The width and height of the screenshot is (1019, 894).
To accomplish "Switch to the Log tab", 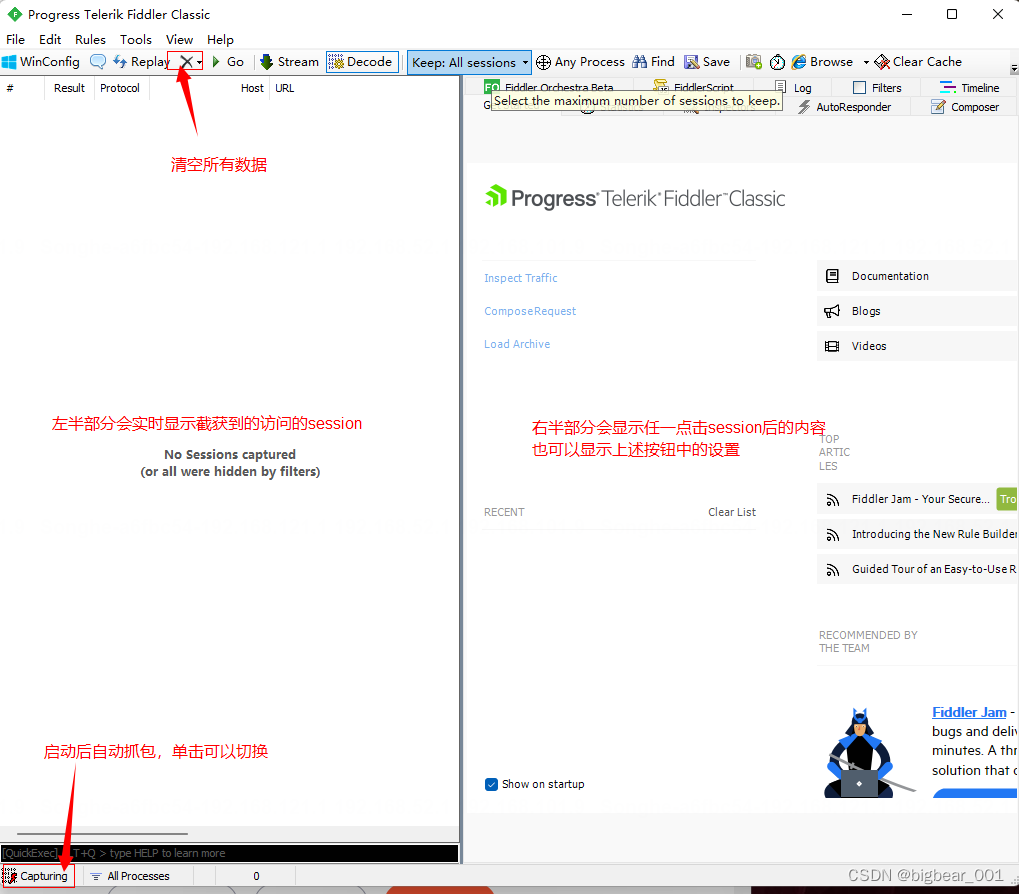I will click(793, 88).
